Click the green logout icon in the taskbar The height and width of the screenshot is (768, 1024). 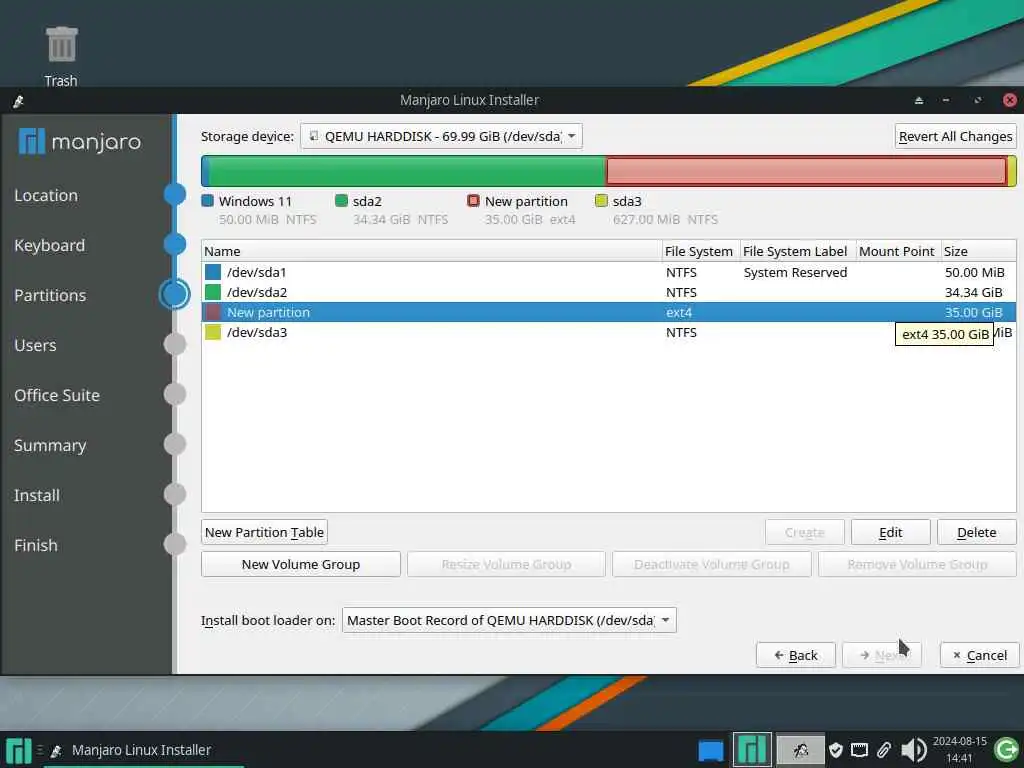tap(1006, 750)
